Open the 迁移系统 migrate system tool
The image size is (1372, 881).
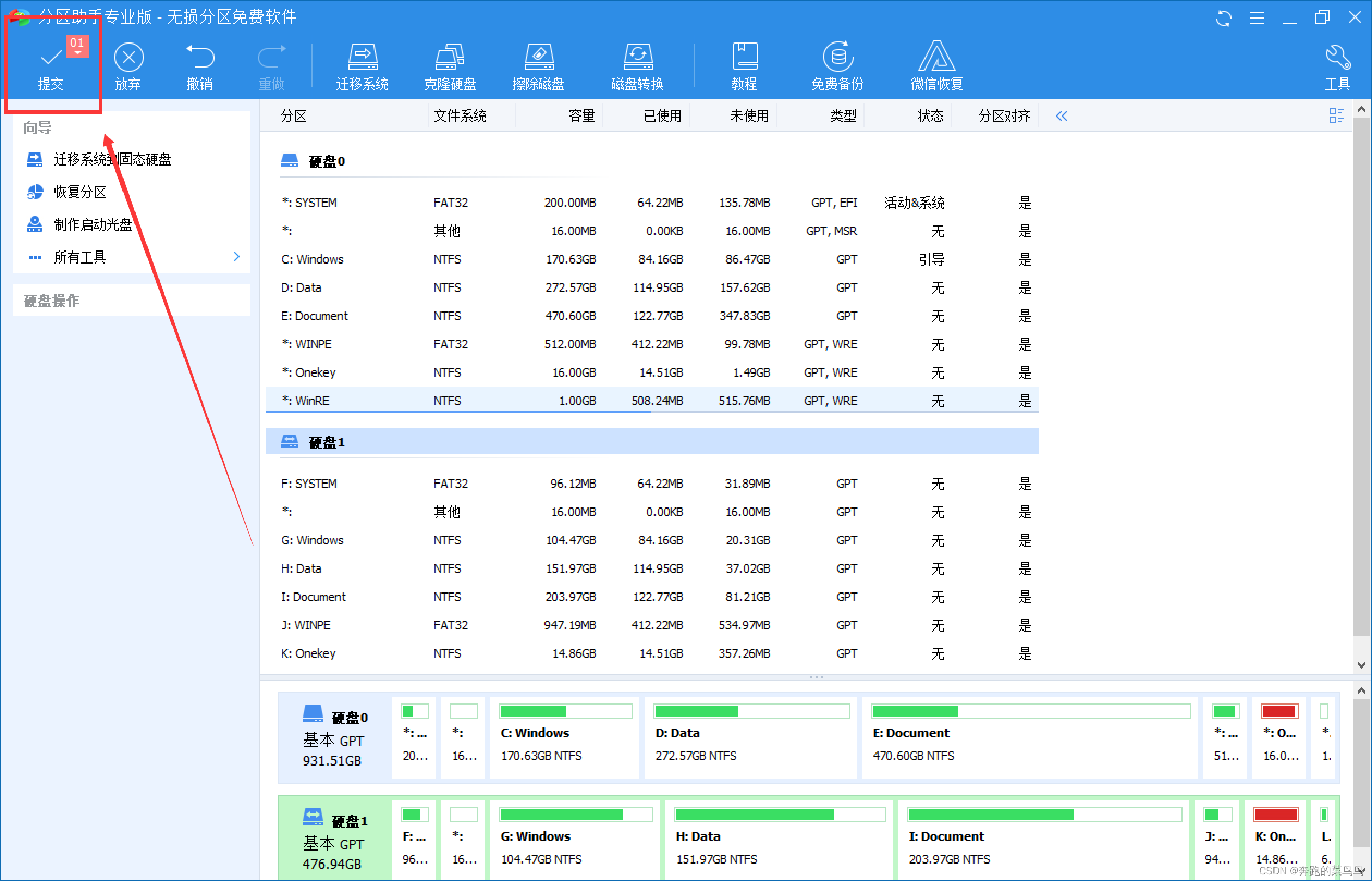pyautogui.click(x=362, y=58)
